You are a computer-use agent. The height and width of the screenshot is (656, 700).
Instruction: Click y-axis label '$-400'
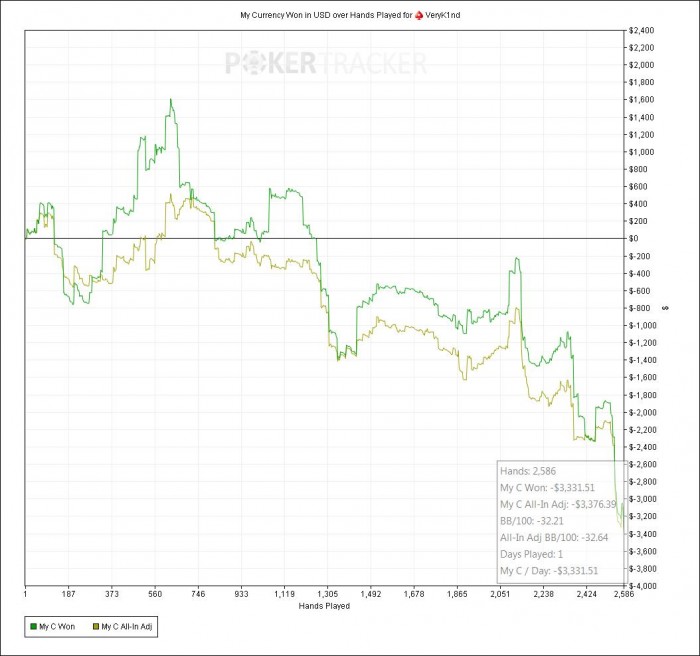tap(640, 273)
